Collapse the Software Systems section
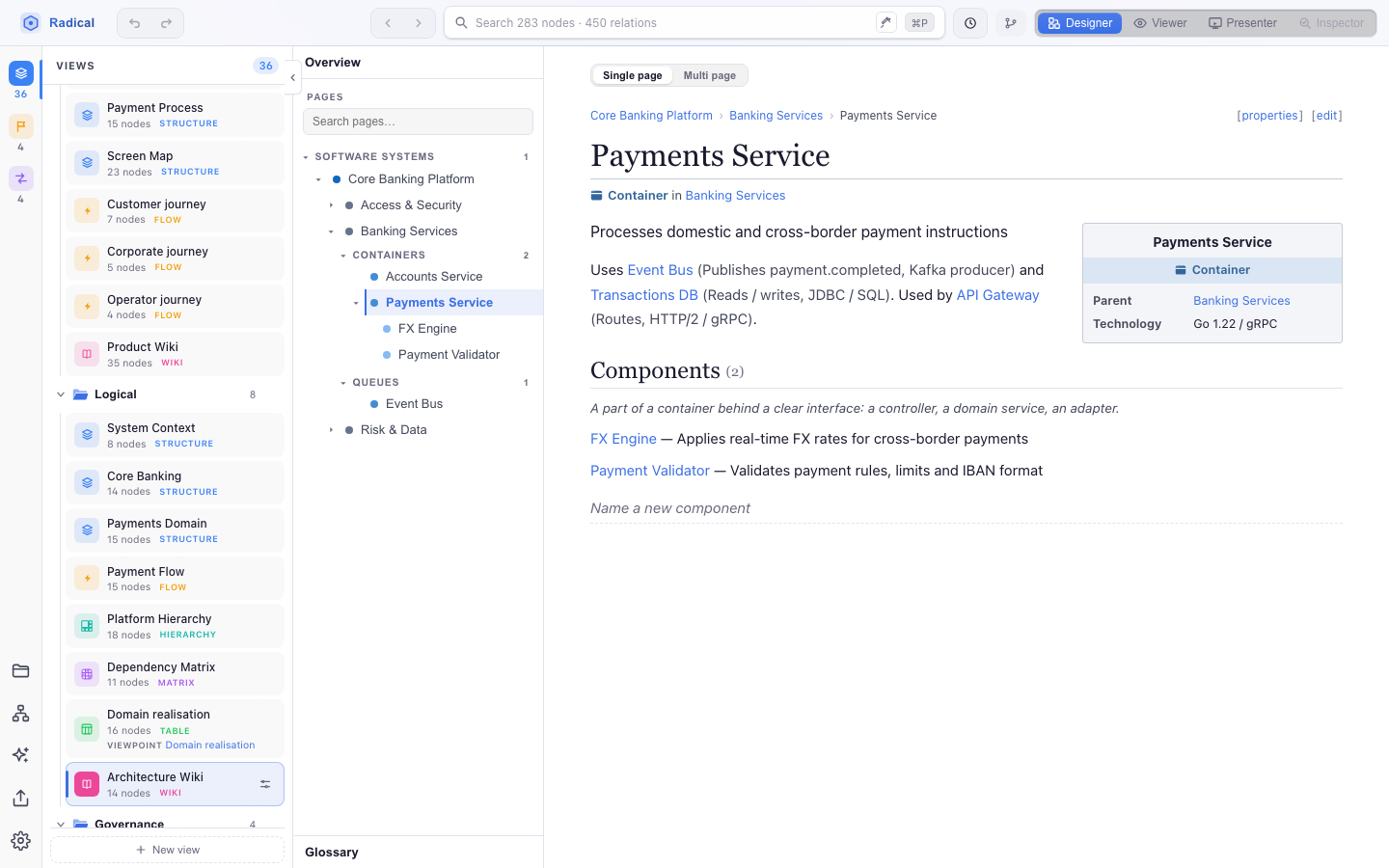Screen dimensions: 1389x868 [306, 157]
